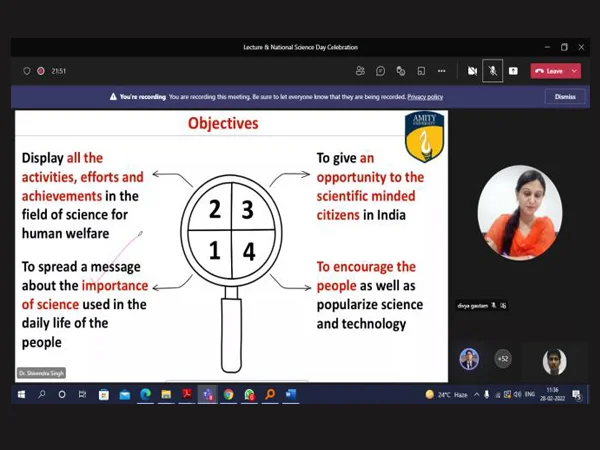Unmute the microphone
Viewport: 600px width, 450px height.
pyautogui.click(x=492, y=71)
